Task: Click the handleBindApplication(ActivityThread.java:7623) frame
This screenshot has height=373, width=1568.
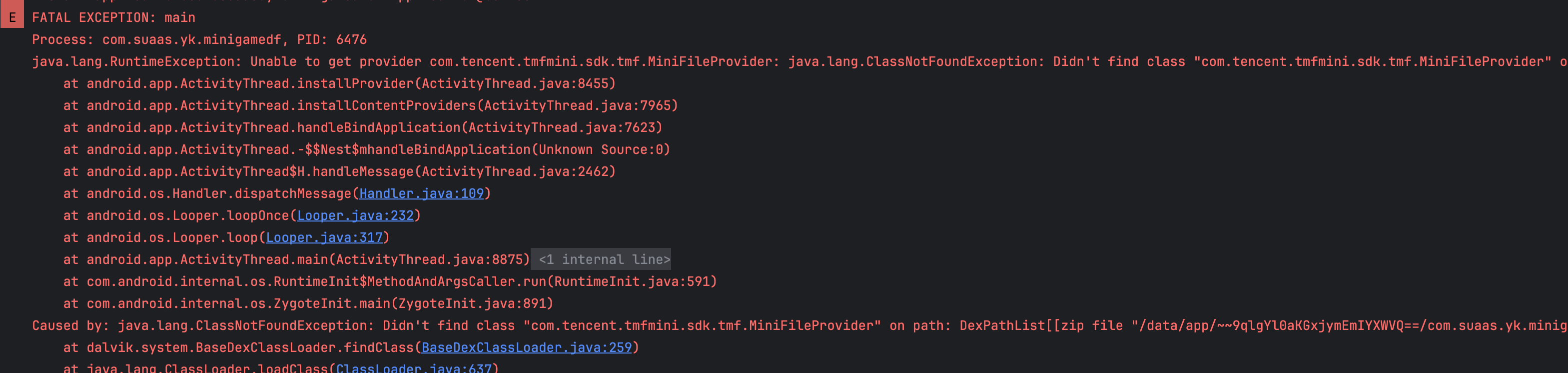Action: 362,127
